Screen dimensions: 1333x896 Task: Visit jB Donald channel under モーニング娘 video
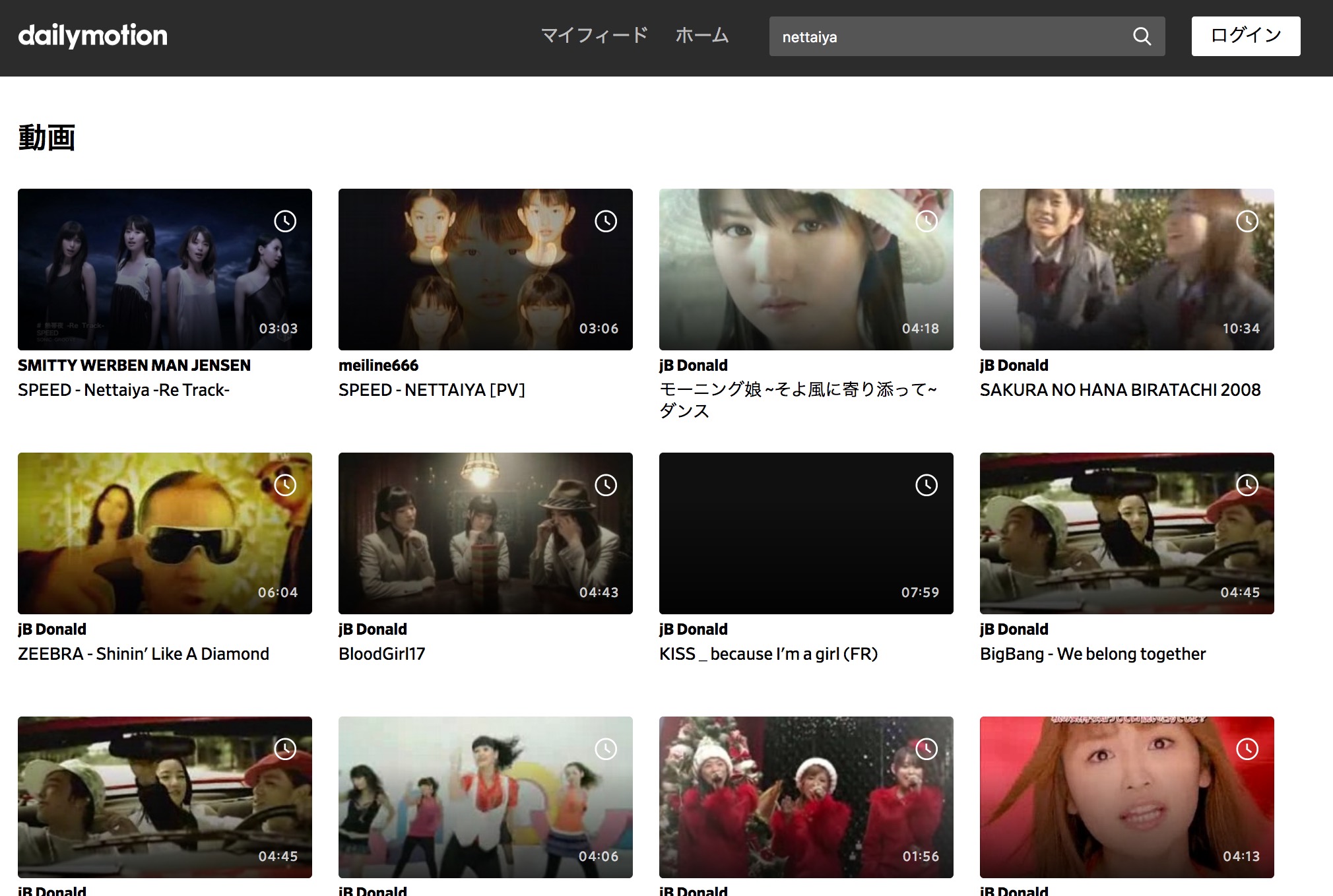pos(694,366)
